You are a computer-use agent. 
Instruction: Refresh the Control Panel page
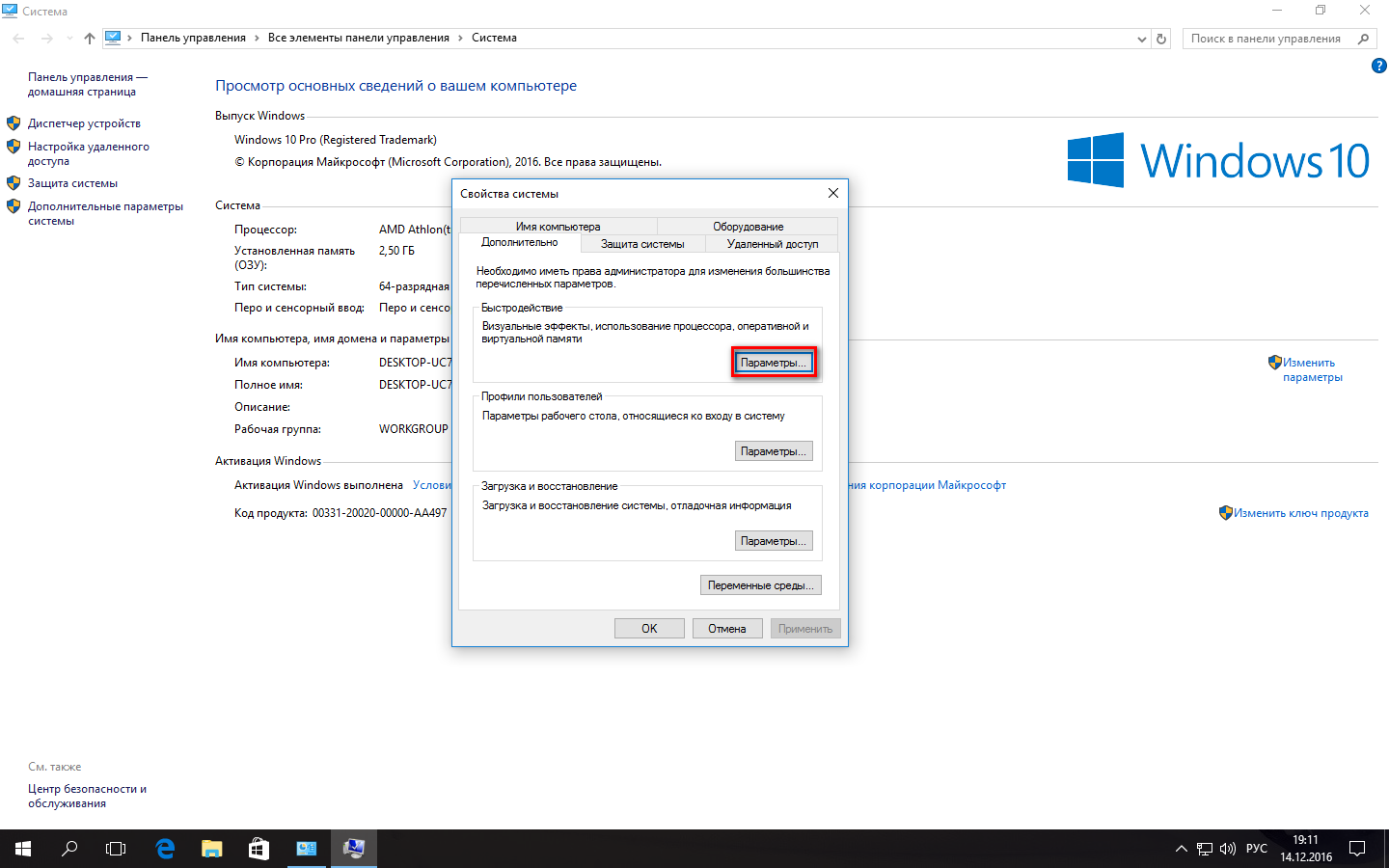pyautogui.click(x=1161, y=39)
